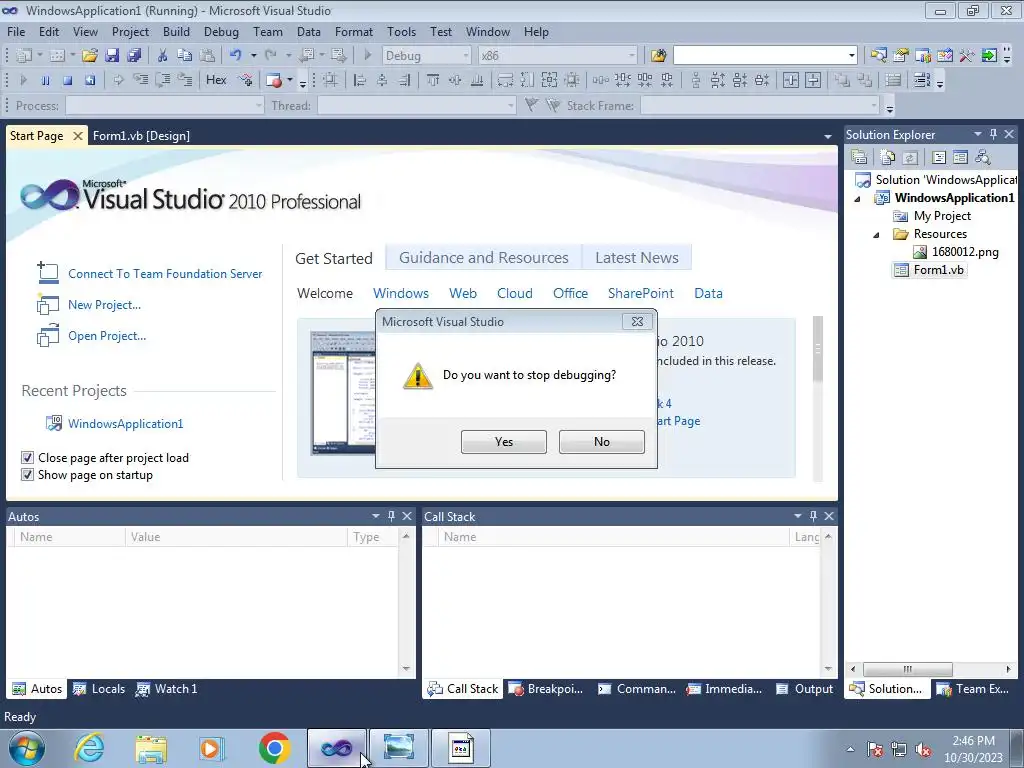
Task: Click No in the stop debugging dialog
Action: (601, 442)
